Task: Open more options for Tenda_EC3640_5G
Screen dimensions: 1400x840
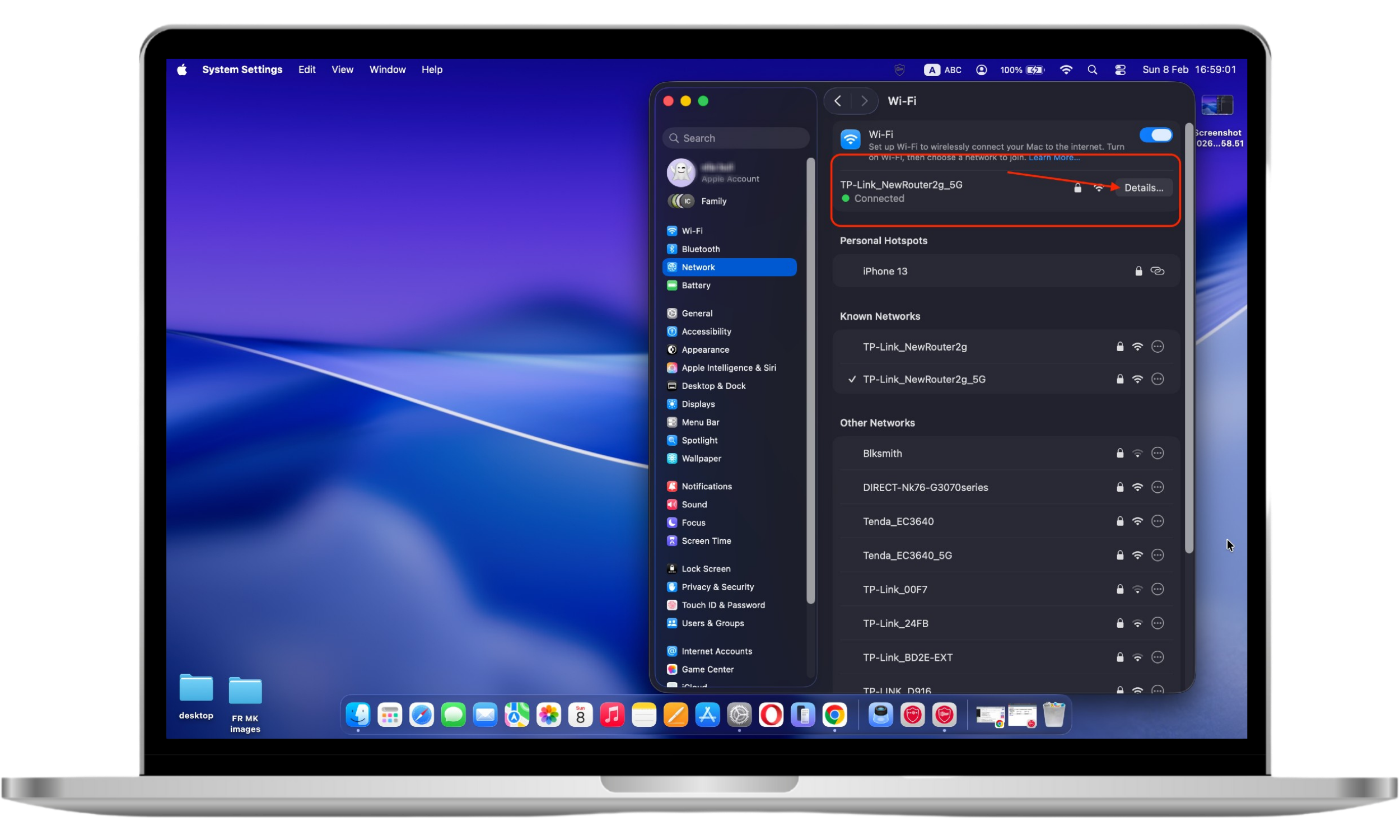Action: coord(1157,556)
